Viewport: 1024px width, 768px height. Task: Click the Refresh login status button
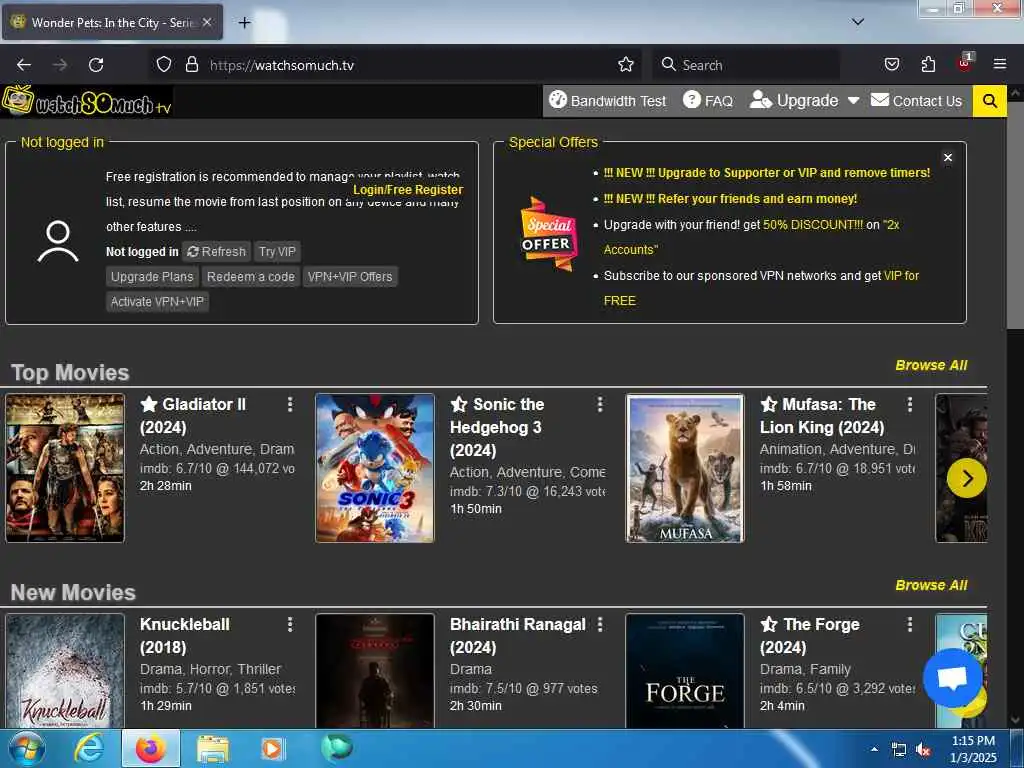[x=217, y=251]
